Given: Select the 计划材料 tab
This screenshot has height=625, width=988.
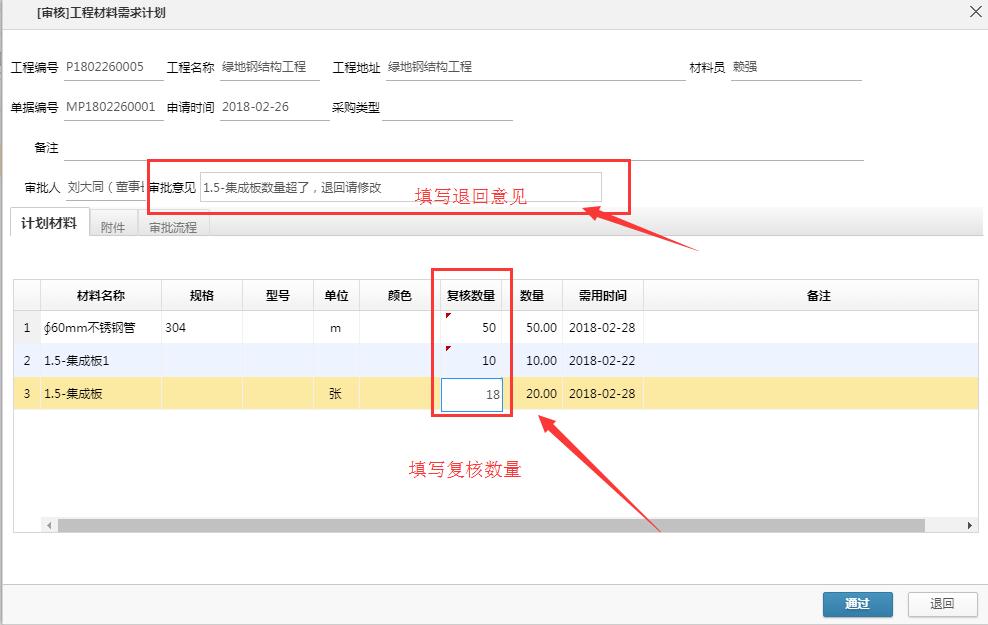Looking at the screenshot, I should tap(48, 222).
